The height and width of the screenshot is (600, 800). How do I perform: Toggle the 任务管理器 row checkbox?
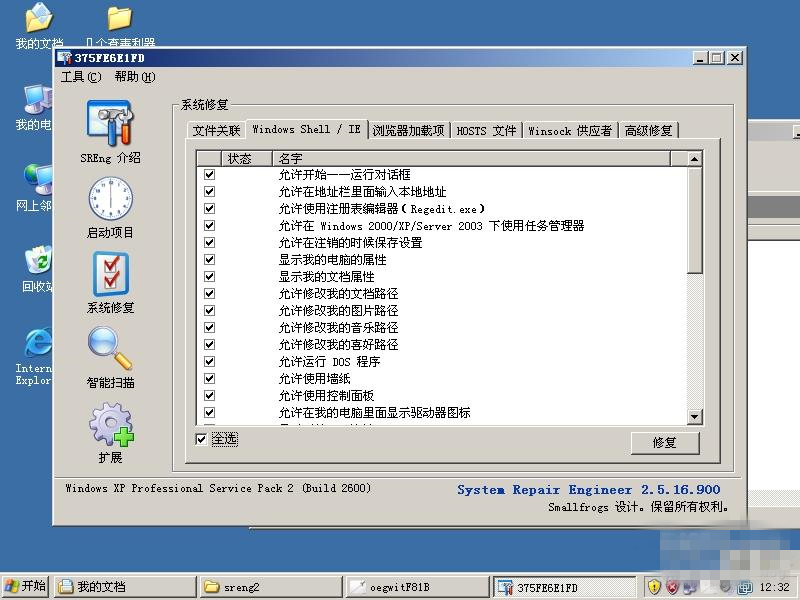coord(209,226)
